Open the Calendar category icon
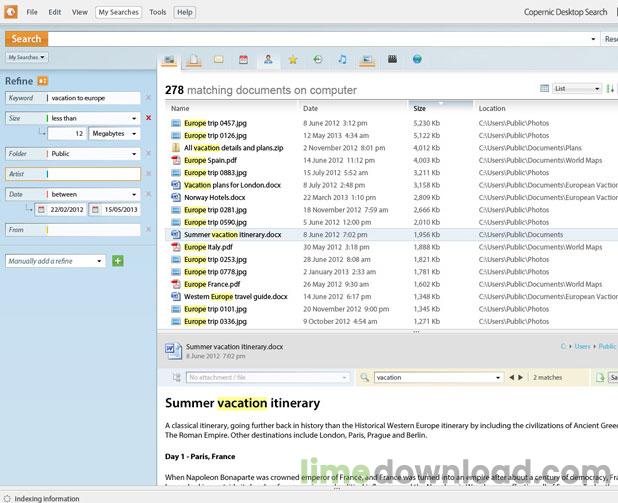The width and height of the screenshot is (618, 503). (x=243, y=60)
